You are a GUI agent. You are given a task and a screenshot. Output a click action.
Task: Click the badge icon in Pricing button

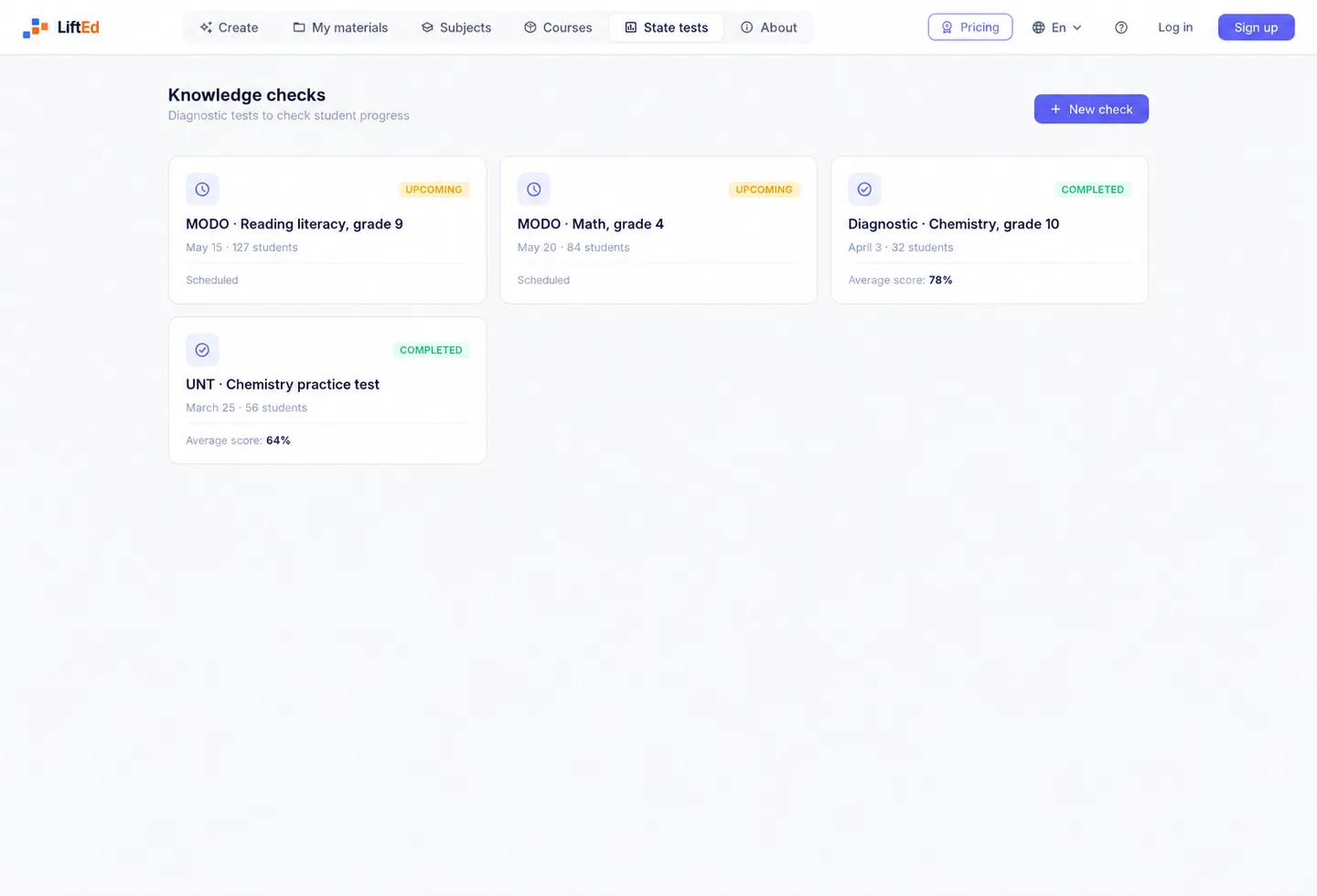click(x=948, y=27)
